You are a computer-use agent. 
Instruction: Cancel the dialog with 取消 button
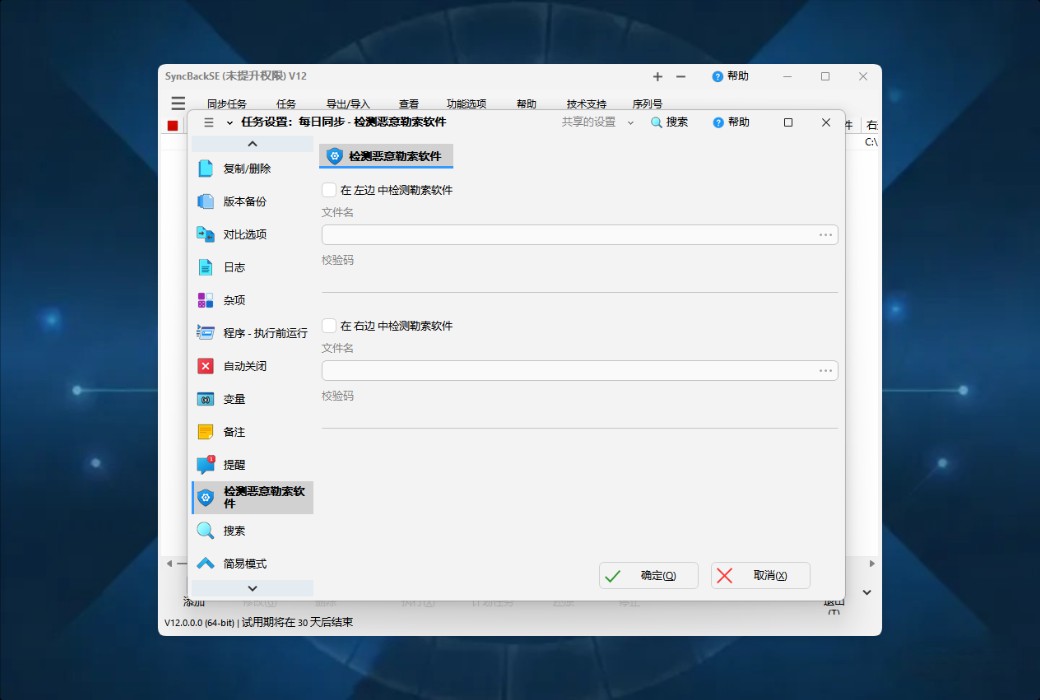coord(760,575)
